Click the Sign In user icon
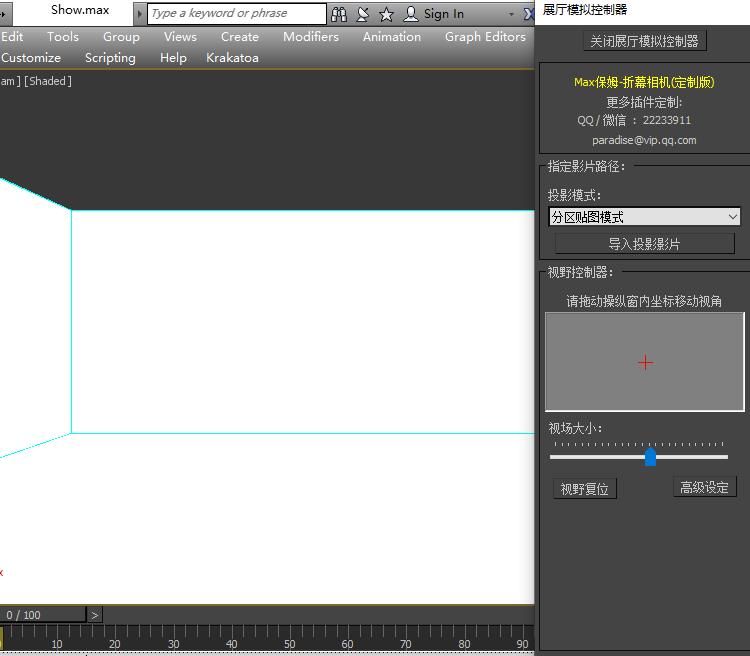 (x=411, y=14)
